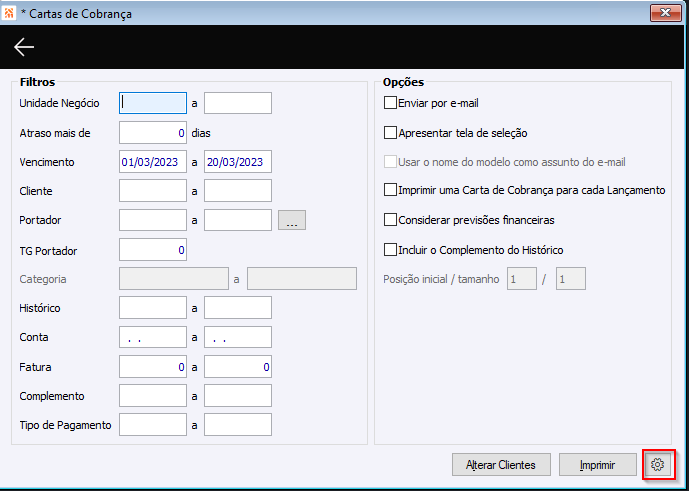Click the second Fatura field
Image resolution: width=689 pixels, height=491 pixels.
click(238, 367)
